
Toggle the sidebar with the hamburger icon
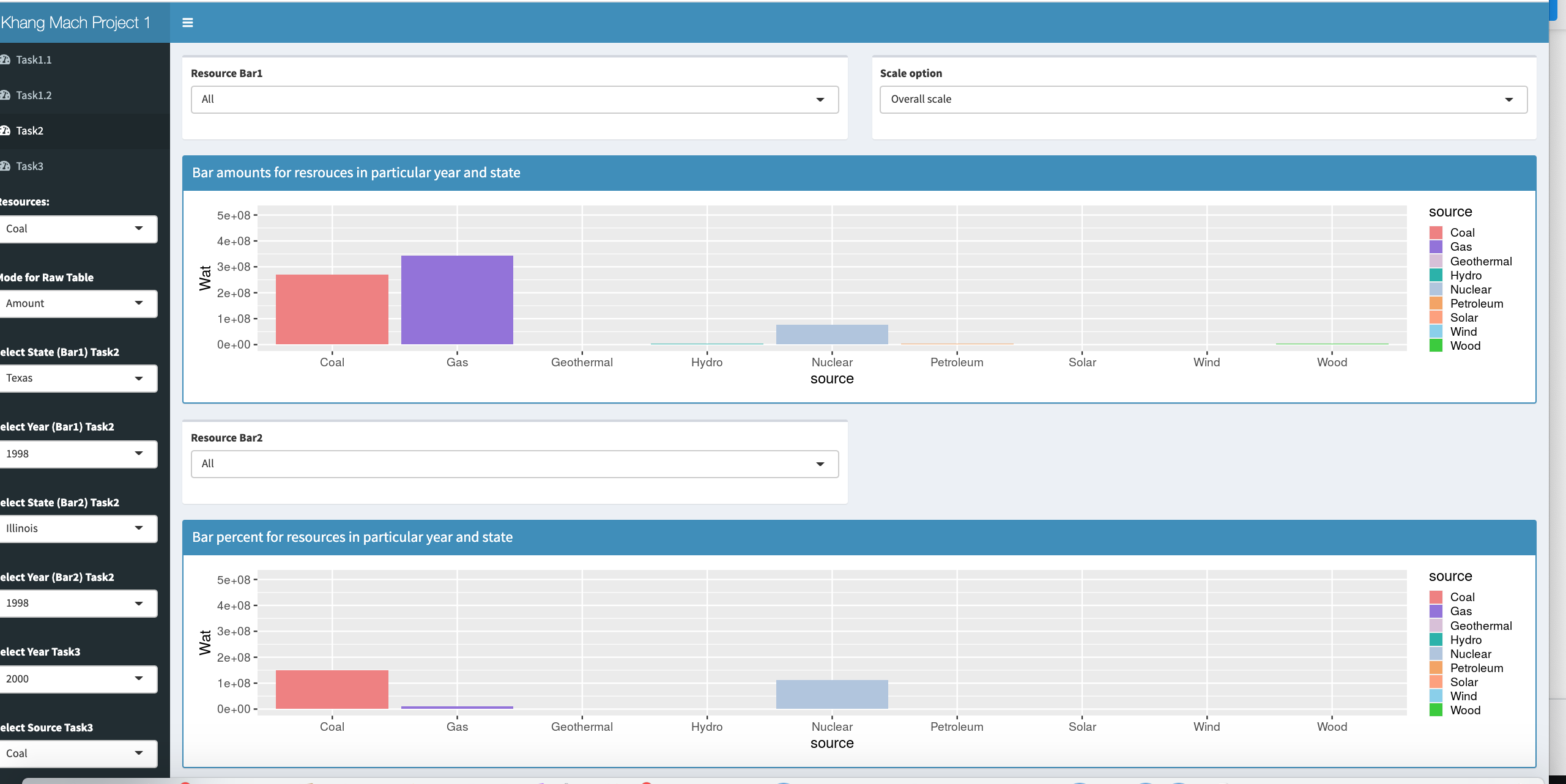point(188,23)
